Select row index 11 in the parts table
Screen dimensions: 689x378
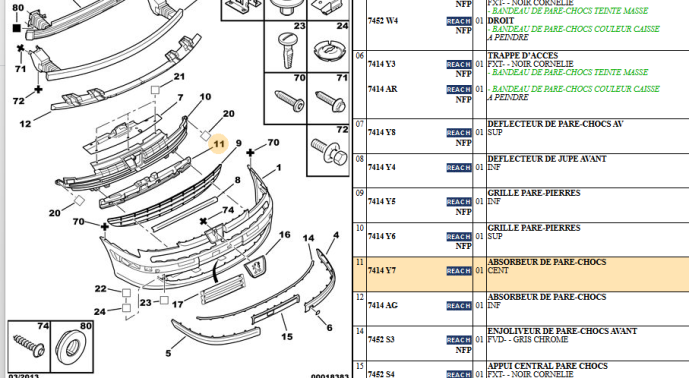[x=360, y=262]
